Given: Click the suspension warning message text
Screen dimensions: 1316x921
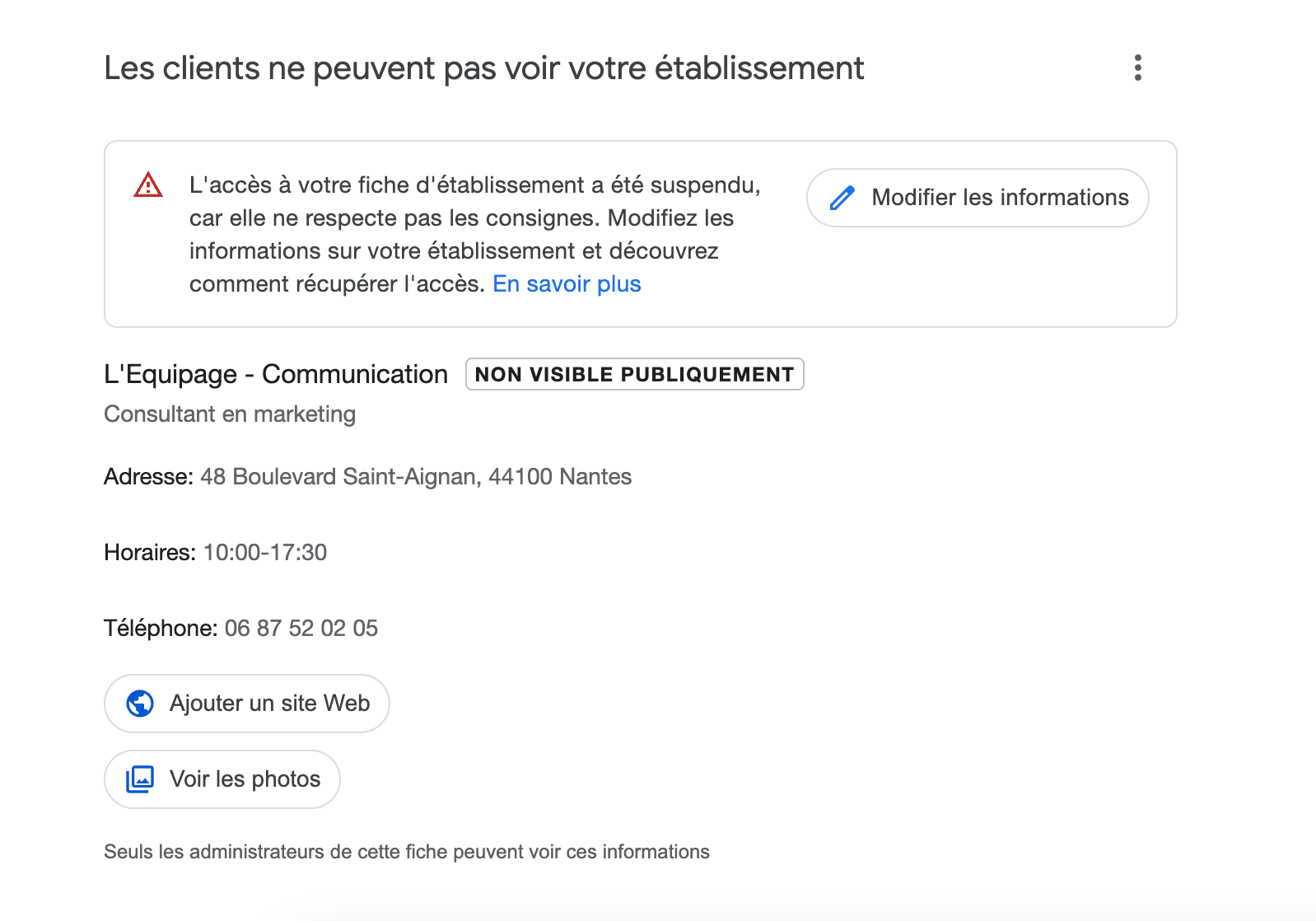Looking at the screenshot, I should [x=461, y=234].
